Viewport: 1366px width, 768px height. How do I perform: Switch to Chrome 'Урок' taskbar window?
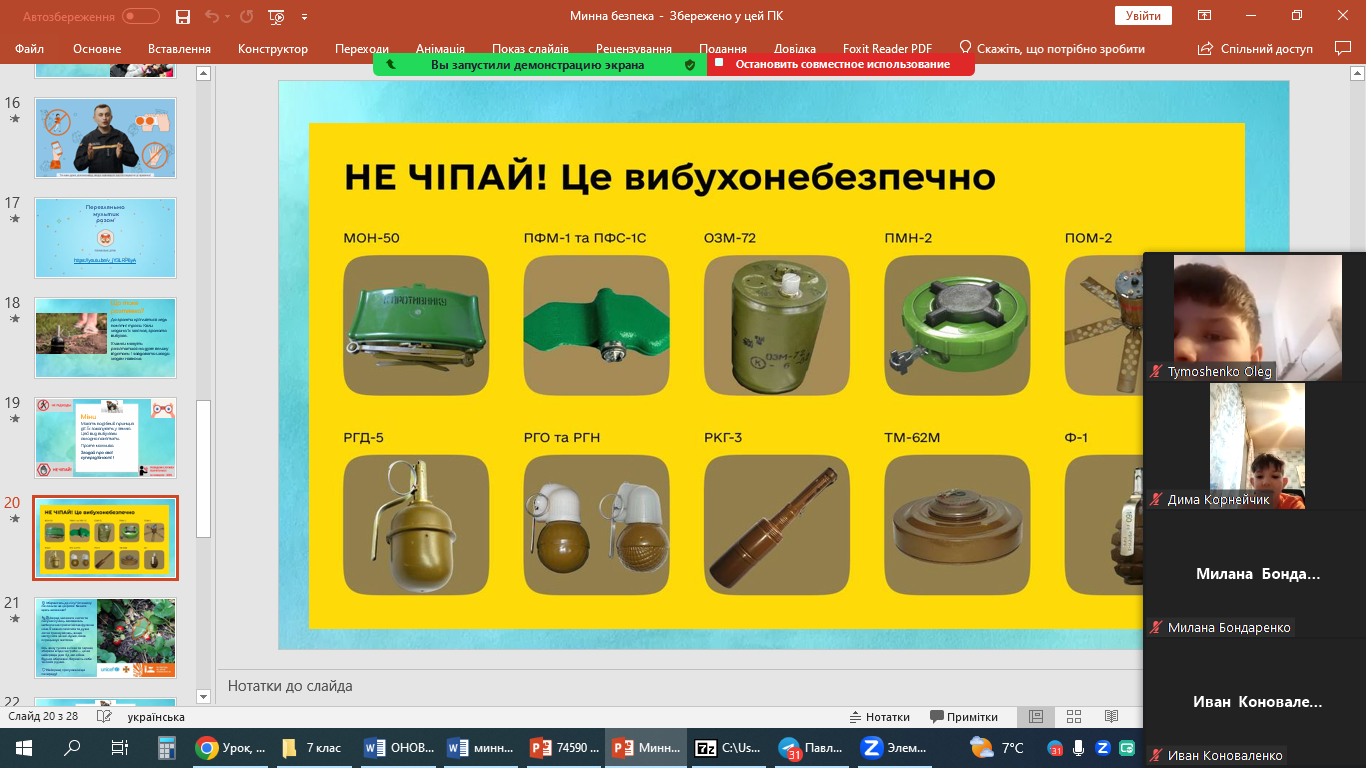point(230,747)
